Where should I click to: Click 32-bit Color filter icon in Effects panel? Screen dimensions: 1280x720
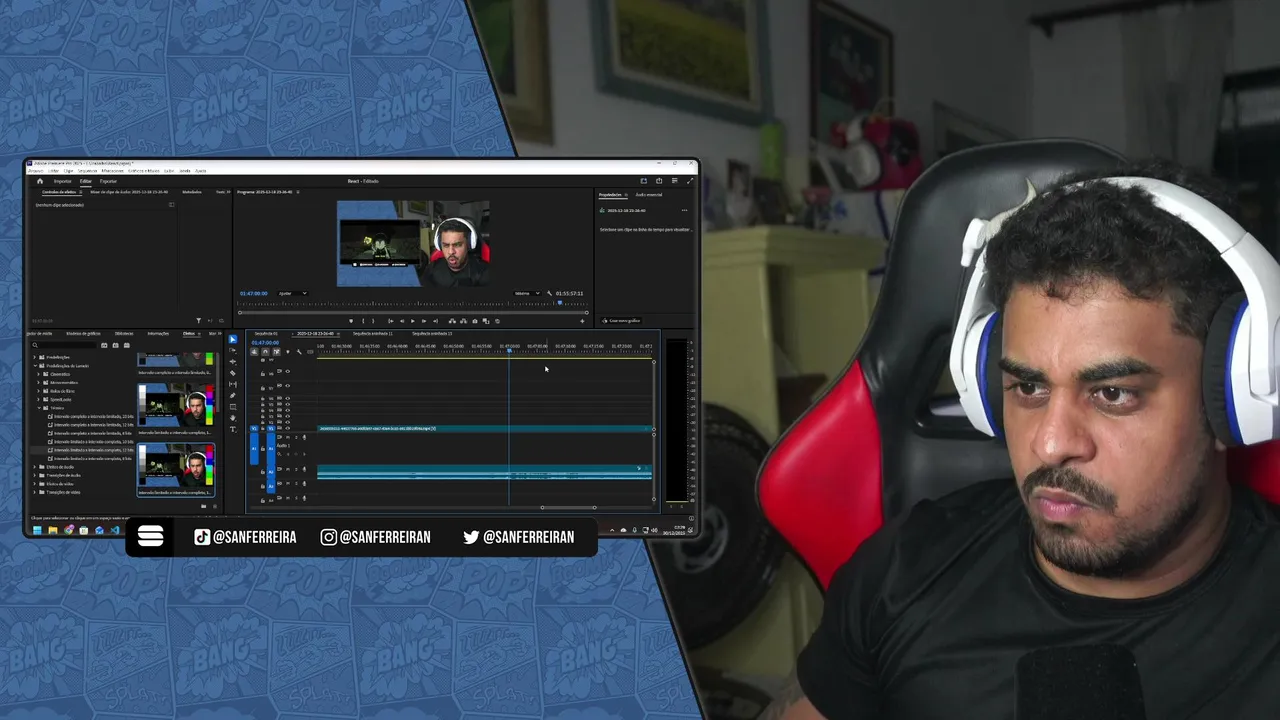tap(115, 345)
